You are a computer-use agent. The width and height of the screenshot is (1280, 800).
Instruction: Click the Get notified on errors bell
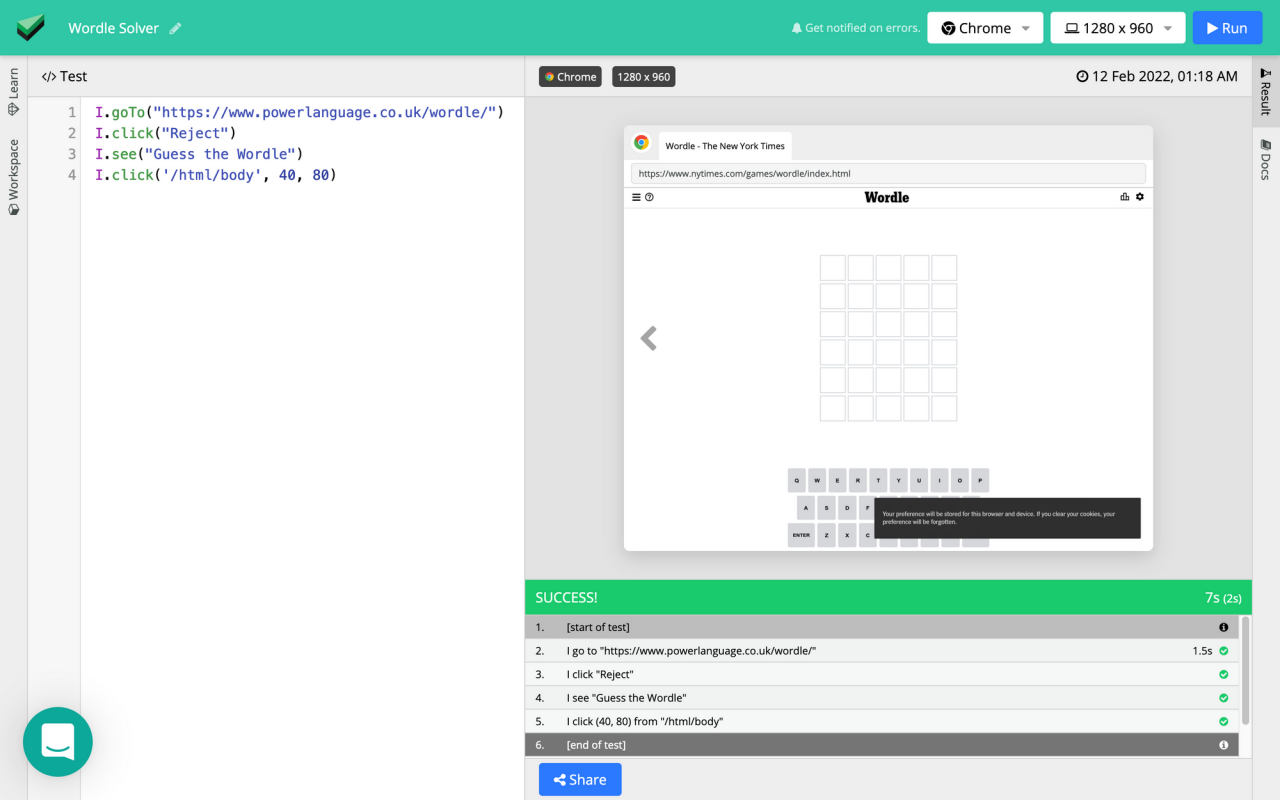coord(797,28)
